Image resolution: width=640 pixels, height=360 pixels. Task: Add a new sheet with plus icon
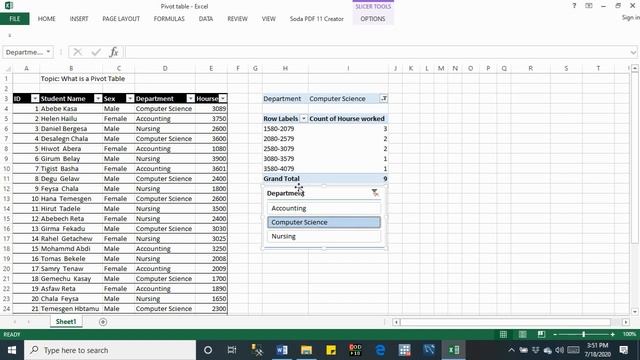pyautogui.click(x=103, y=322)
